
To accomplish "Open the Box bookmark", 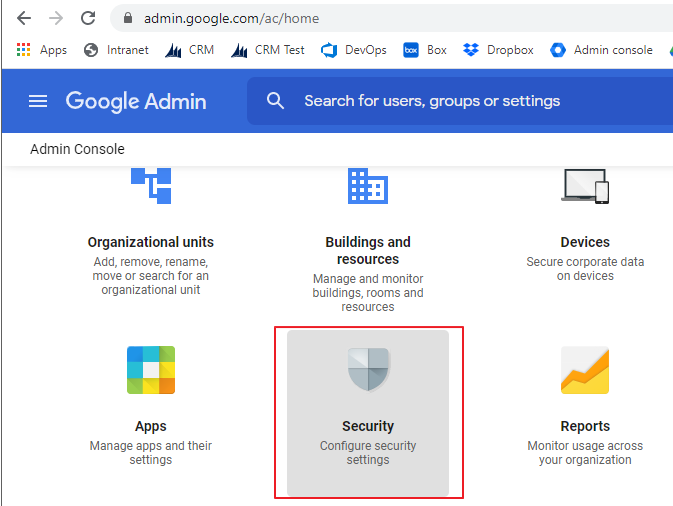I will click(425, 50).
